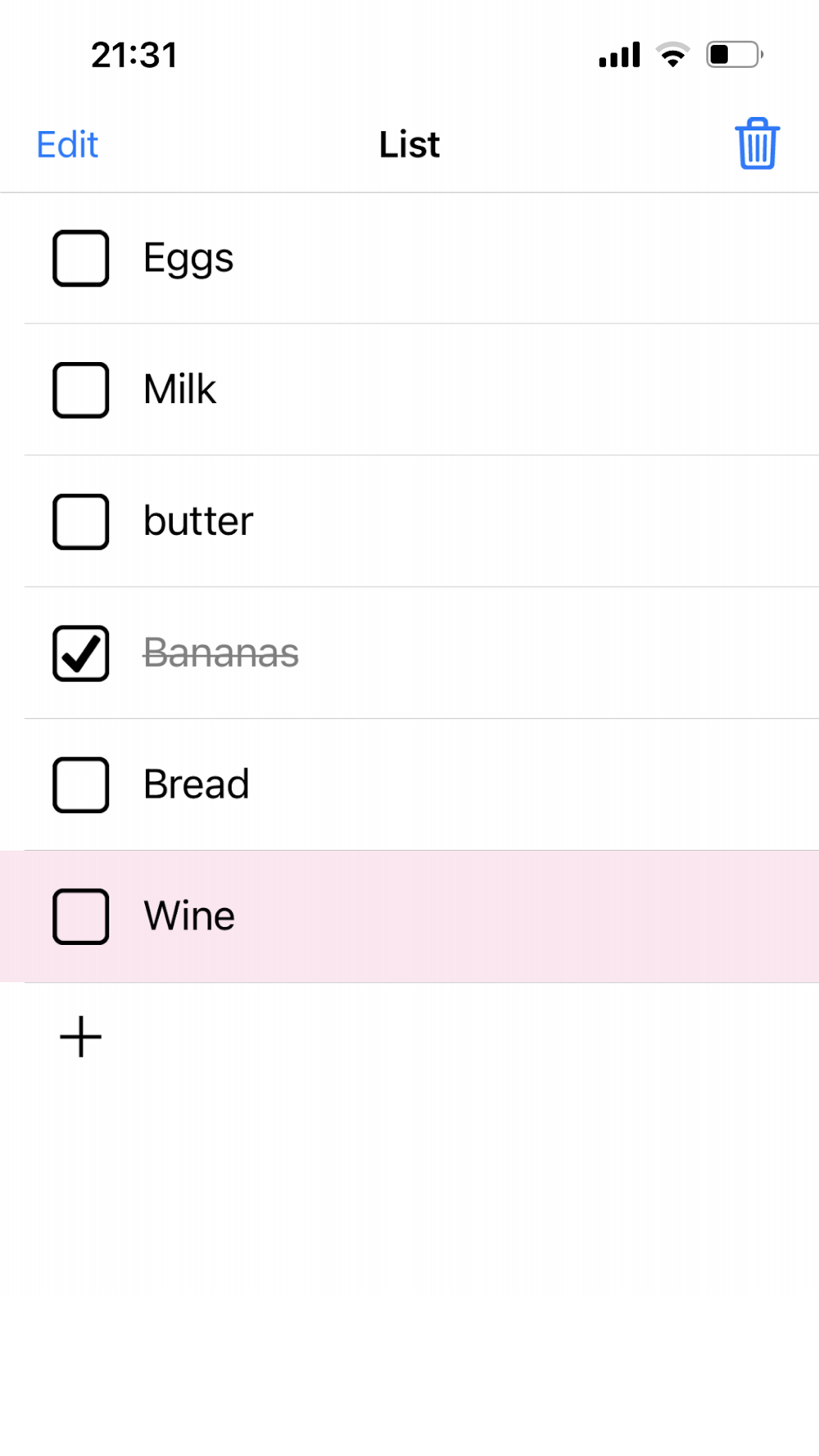819x1456 pixels.
Task: Select the Eggs item text
Action: 188,260
